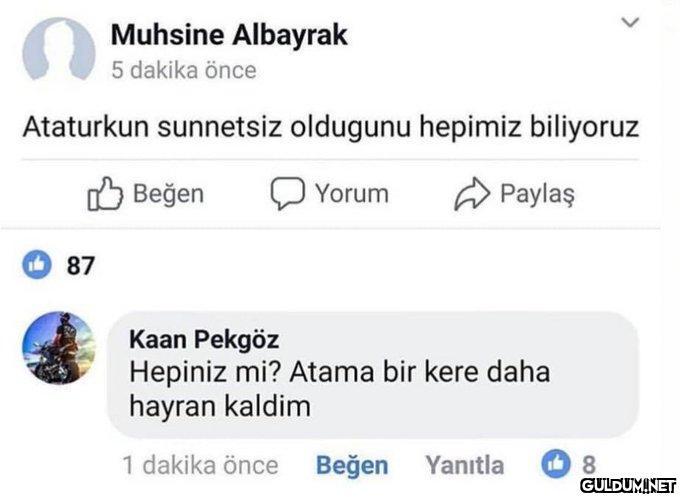680x497 pixels.
Task: Open Muhsine Albayrak's profile picture
Action: (58, 50)
